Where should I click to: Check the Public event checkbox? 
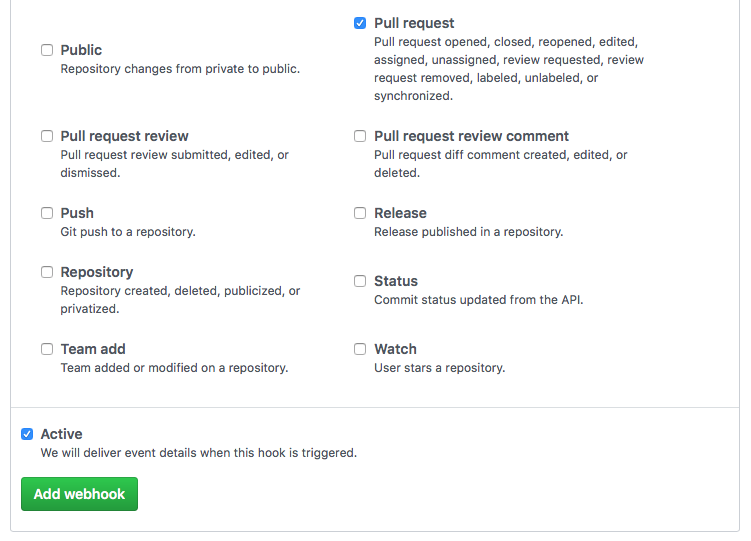(x=47, y=50)
